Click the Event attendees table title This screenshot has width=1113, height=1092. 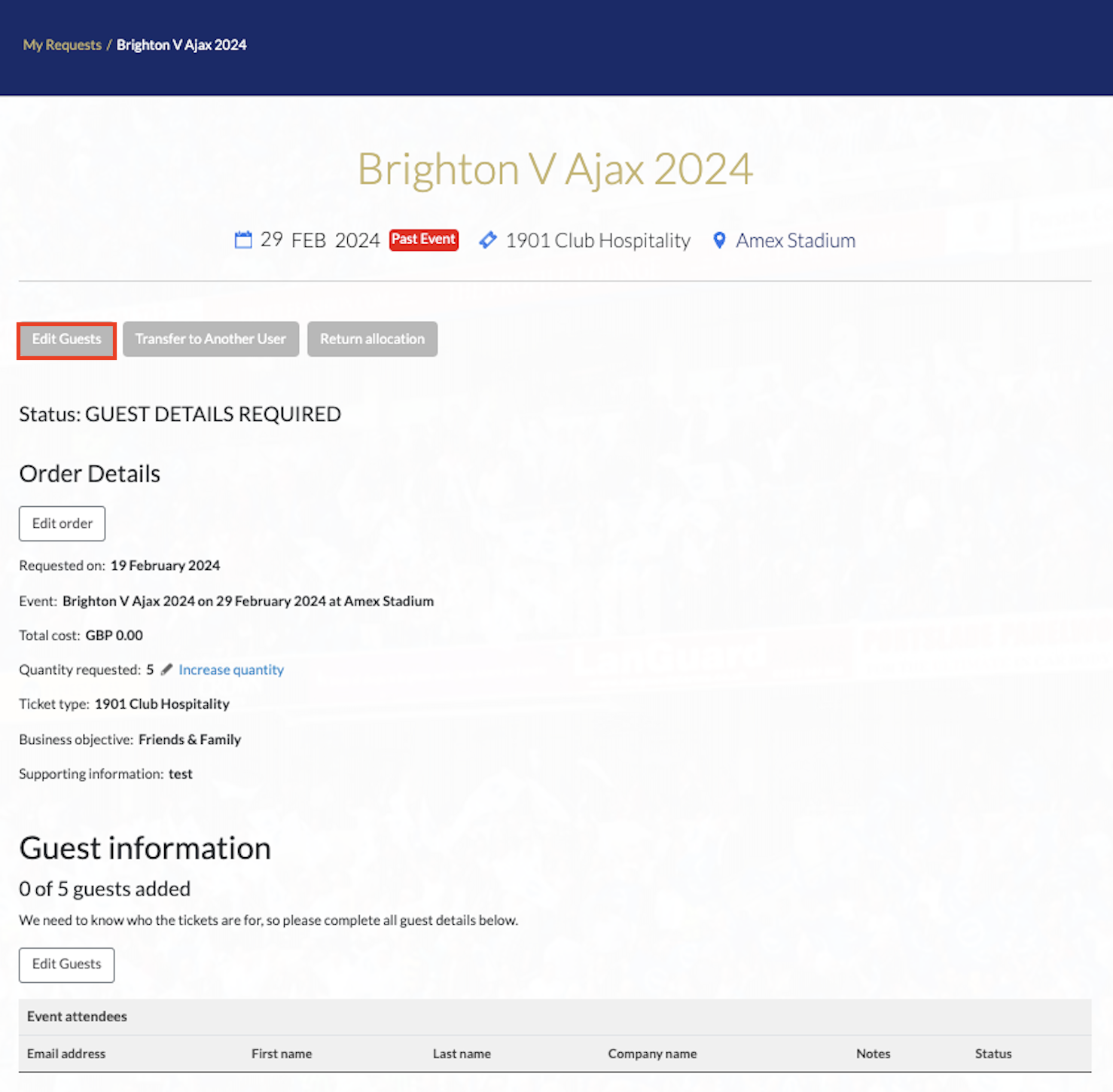click(77, 1017)
